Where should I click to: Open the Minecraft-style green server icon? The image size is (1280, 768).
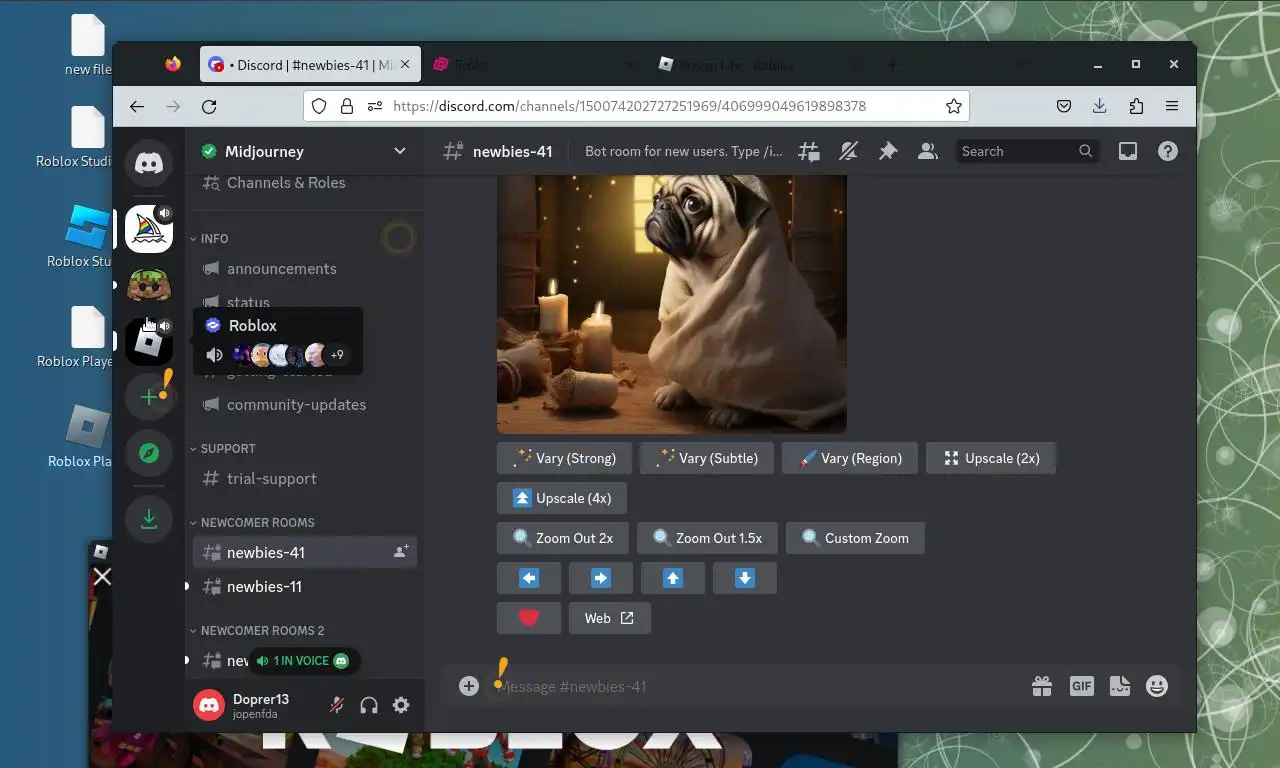point(149,286)
